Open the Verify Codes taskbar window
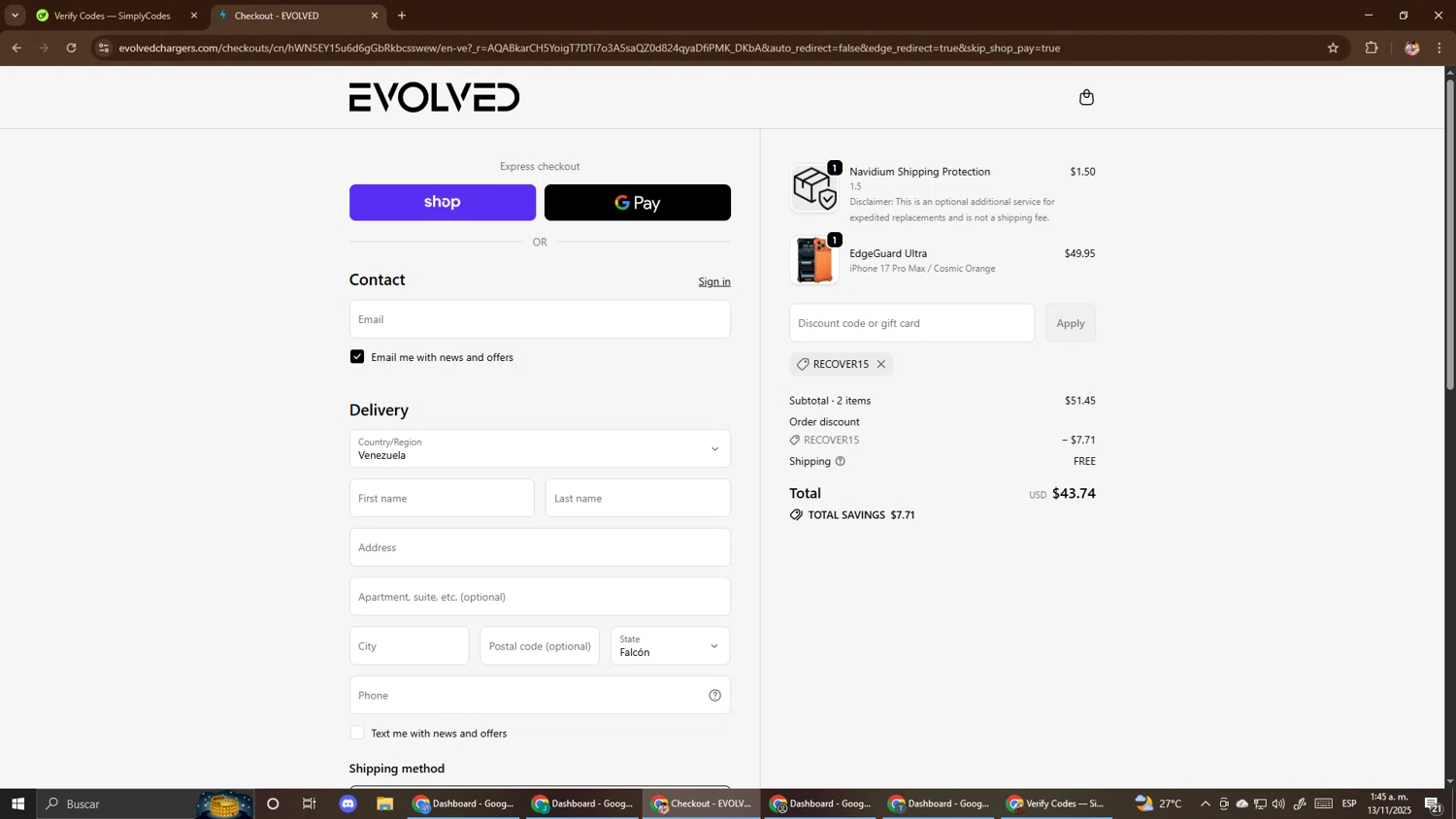Image resolution: width=1456 pixels, height=819 pixels. point(1056,803)
